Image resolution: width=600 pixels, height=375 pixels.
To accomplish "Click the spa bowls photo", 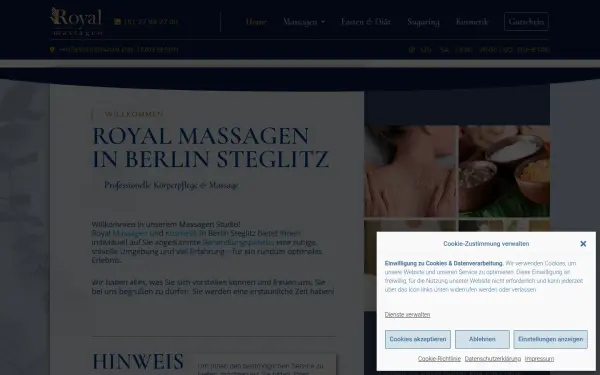I will coord(504,171).
